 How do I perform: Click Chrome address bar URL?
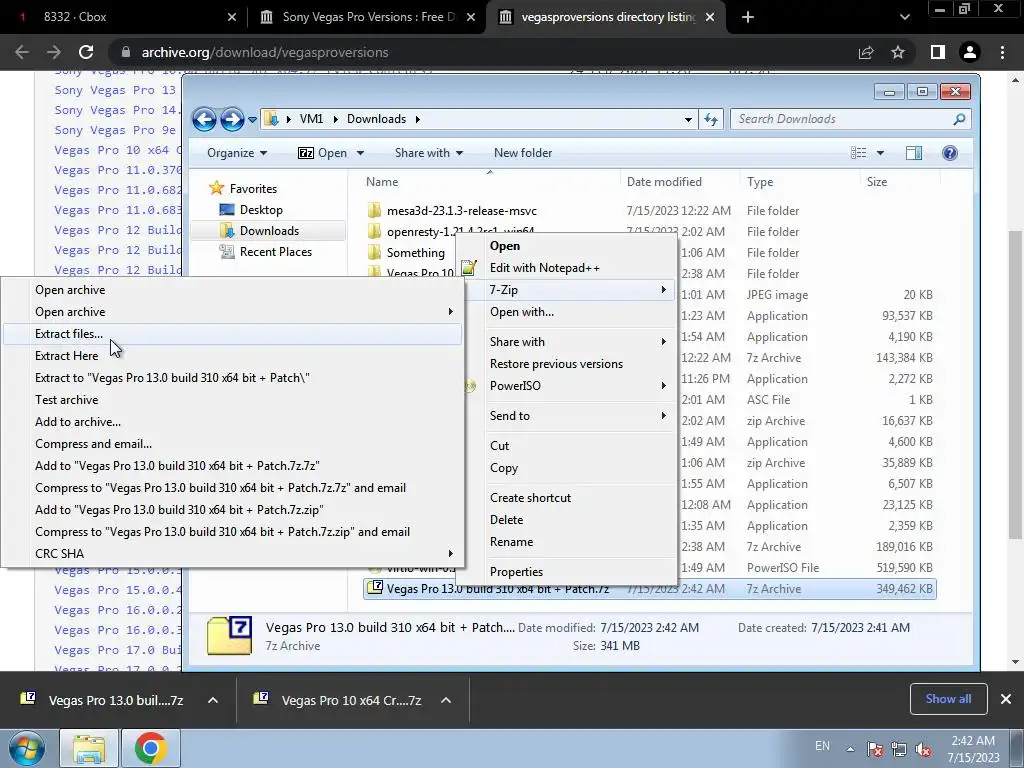coord(265,52)
